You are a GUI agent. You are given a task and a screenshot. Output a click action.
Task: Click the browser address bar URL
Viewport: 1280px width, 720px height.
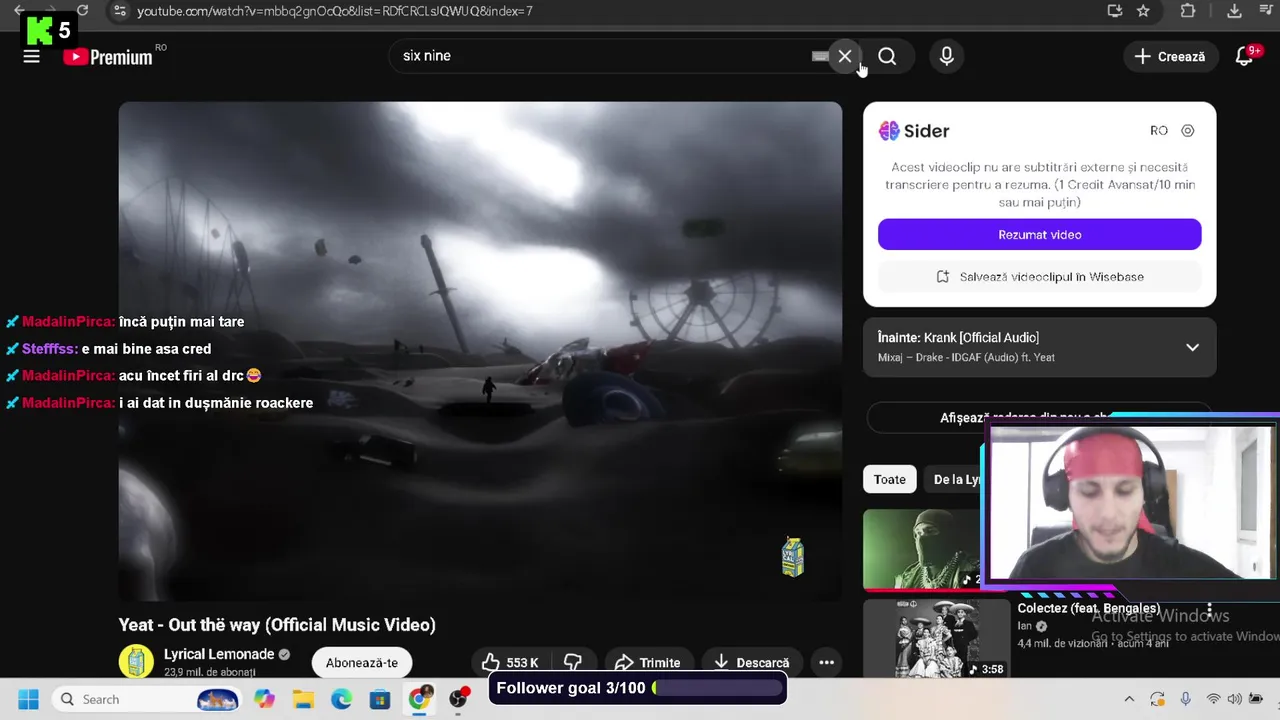[x=335, y=11]
